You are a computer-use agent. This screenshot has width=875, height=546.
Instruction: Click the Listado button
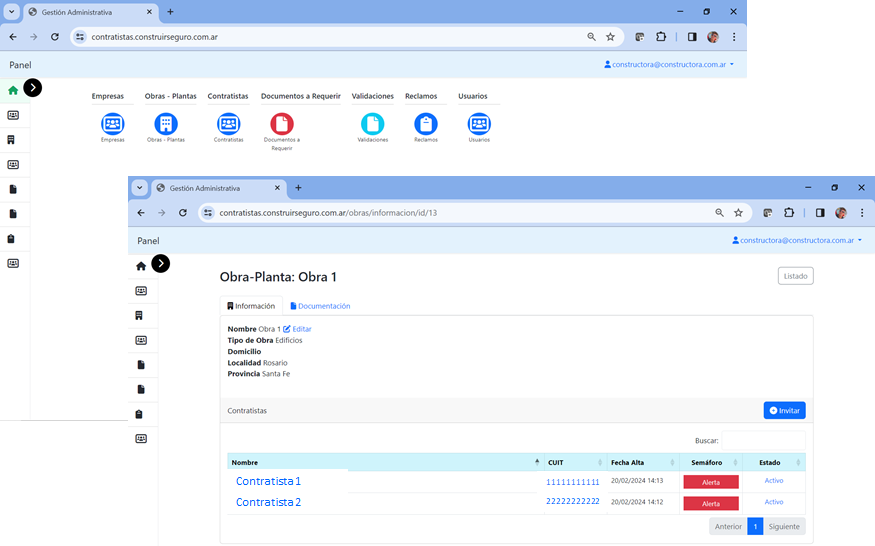click(x=795, y=276)
